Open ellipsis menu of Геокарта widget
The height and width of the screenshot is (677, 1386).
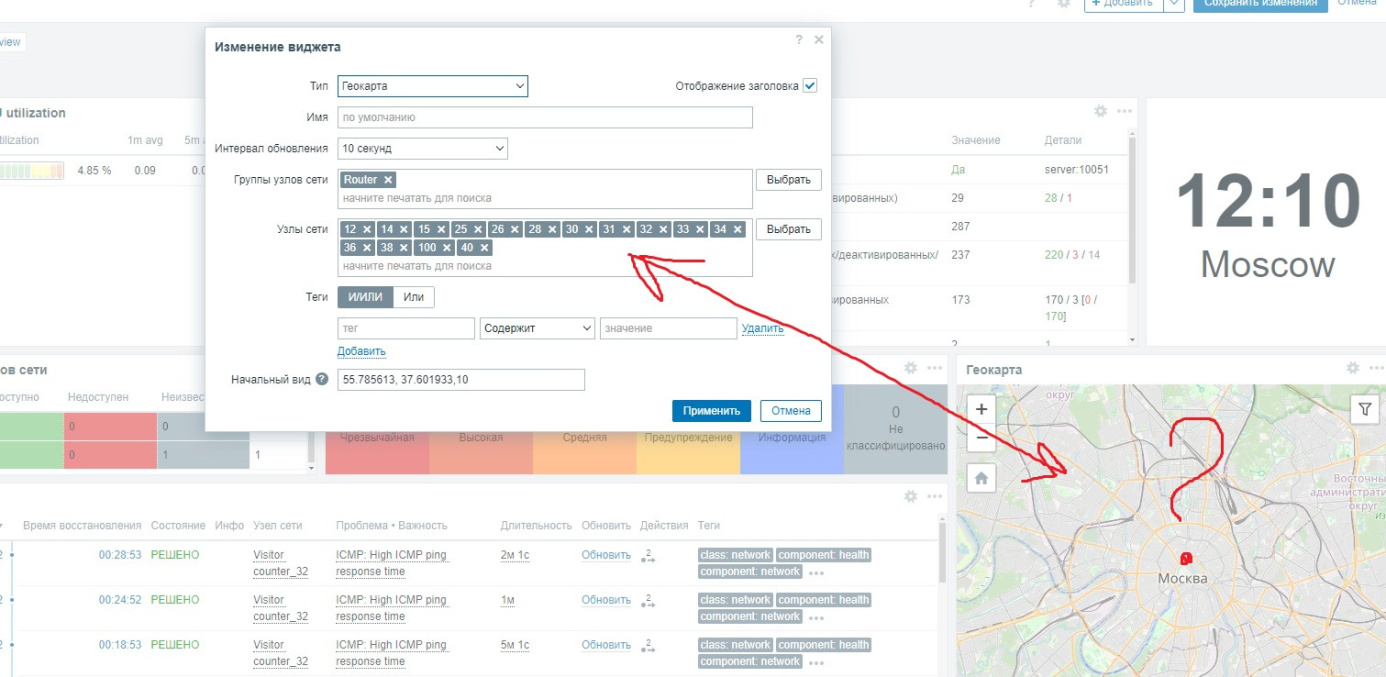1376,368
